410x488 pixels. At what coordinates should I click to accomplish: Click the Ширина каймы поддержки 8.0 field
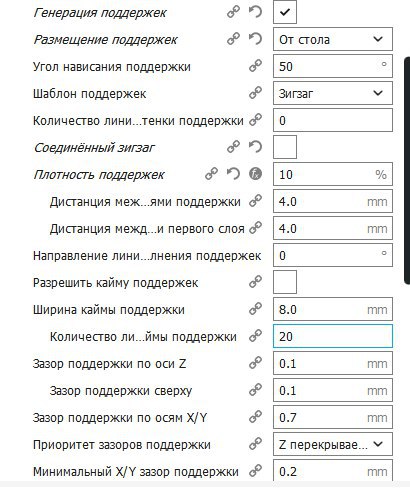pos(333,309)
